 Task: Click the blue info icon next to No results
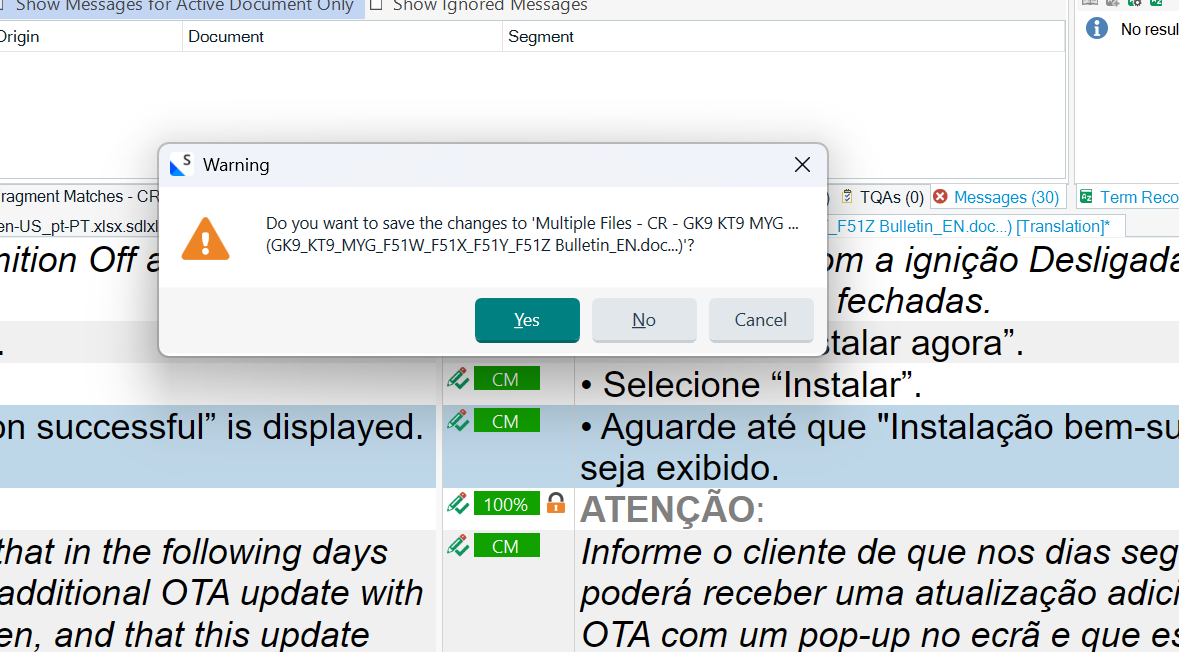pyautogui.click(x=1096, y=28)
